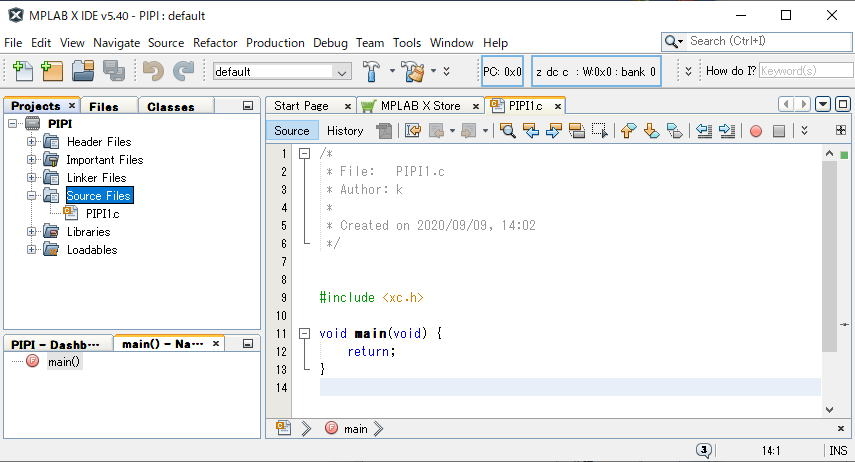Open the Production menu

(275, 43)
